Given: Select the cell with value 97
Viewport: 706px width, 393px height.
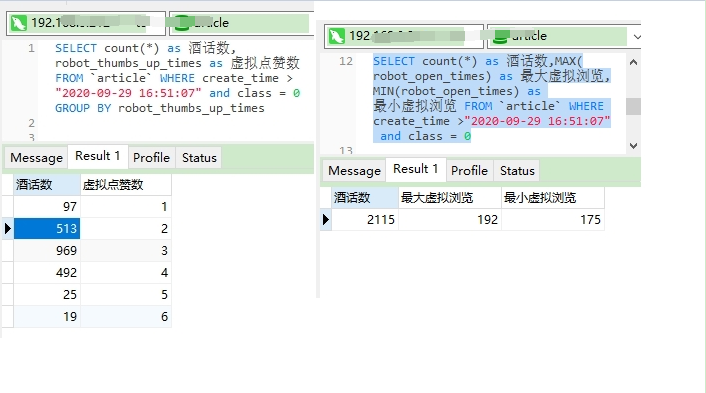Looking at the screenshot, I should (x=47, y=207).
